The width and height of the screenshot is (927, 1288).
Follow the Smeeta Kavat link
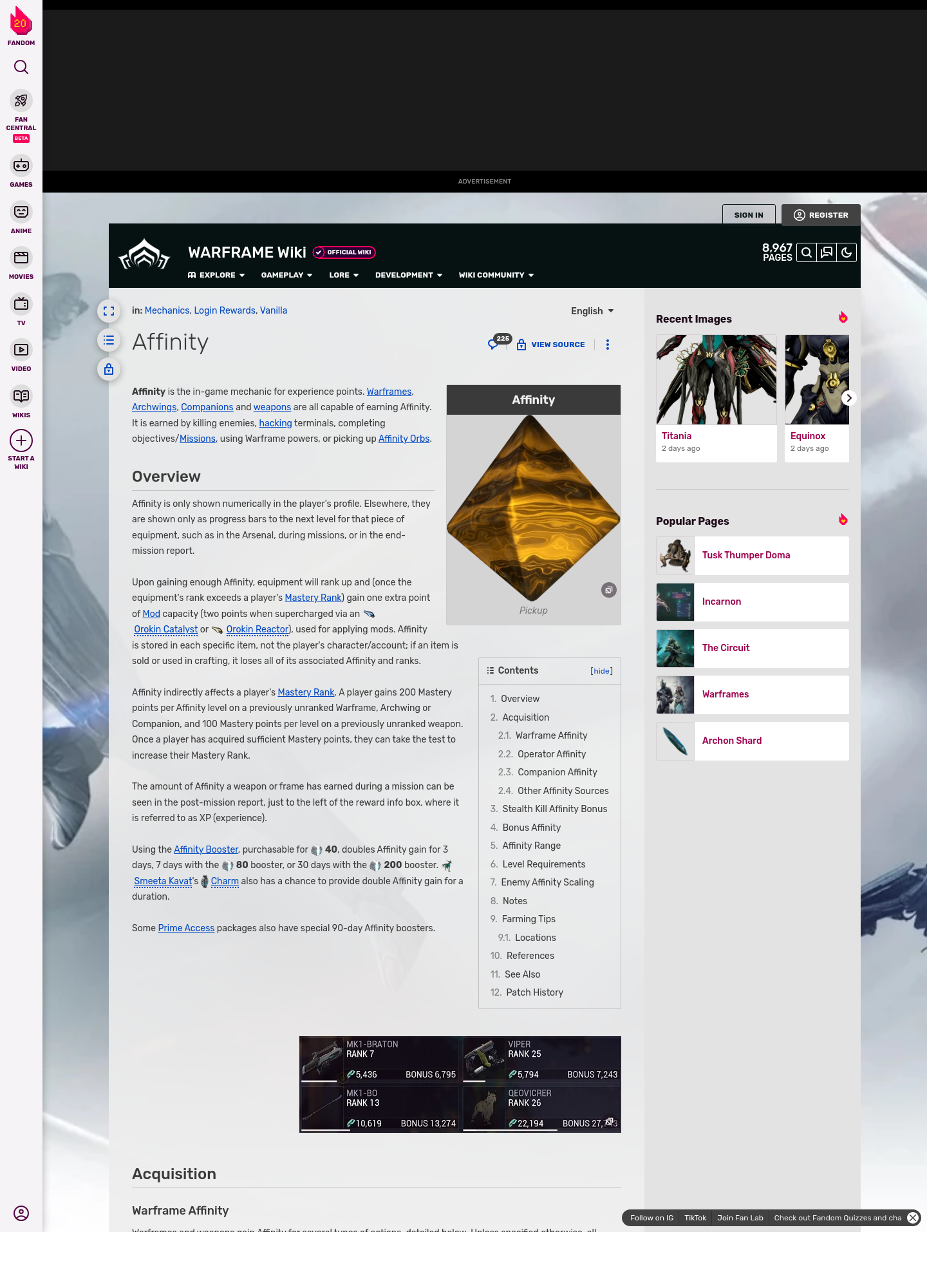tap(163, 881)
